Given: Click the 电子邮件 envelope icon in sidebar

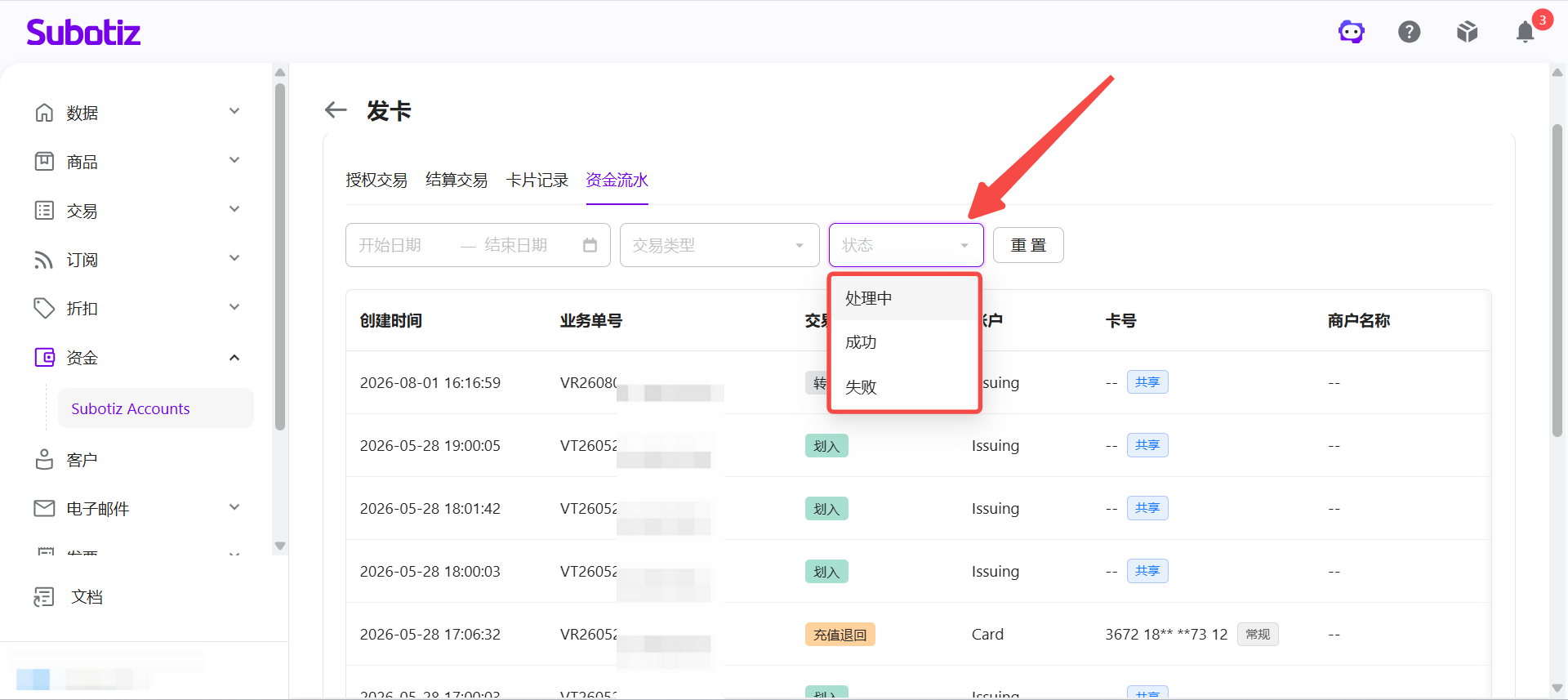Looking at the screenshot, I should coord(44,508).
